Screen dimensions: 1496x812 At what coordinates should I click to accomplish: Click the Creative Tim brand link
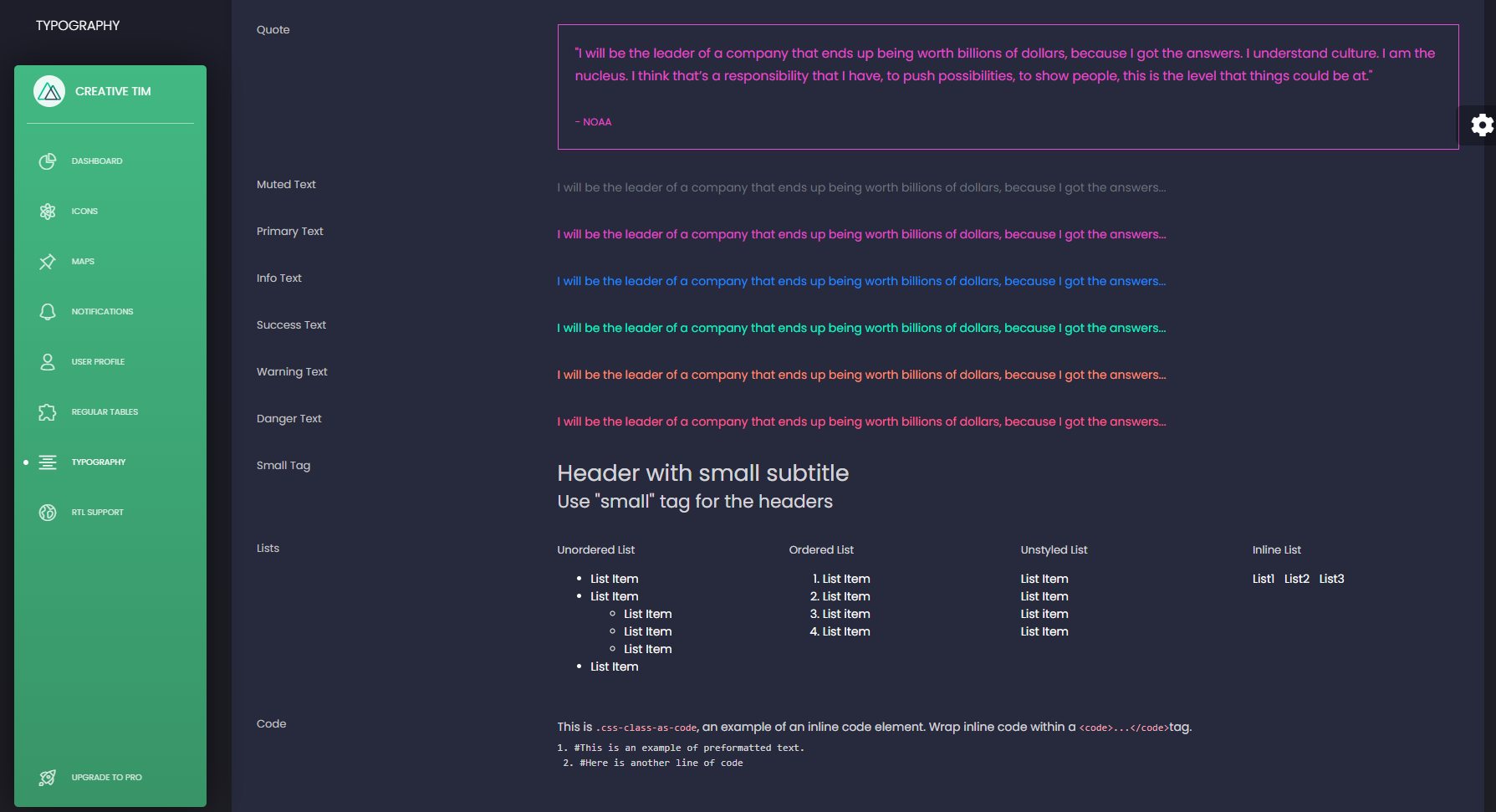[111, 91]
